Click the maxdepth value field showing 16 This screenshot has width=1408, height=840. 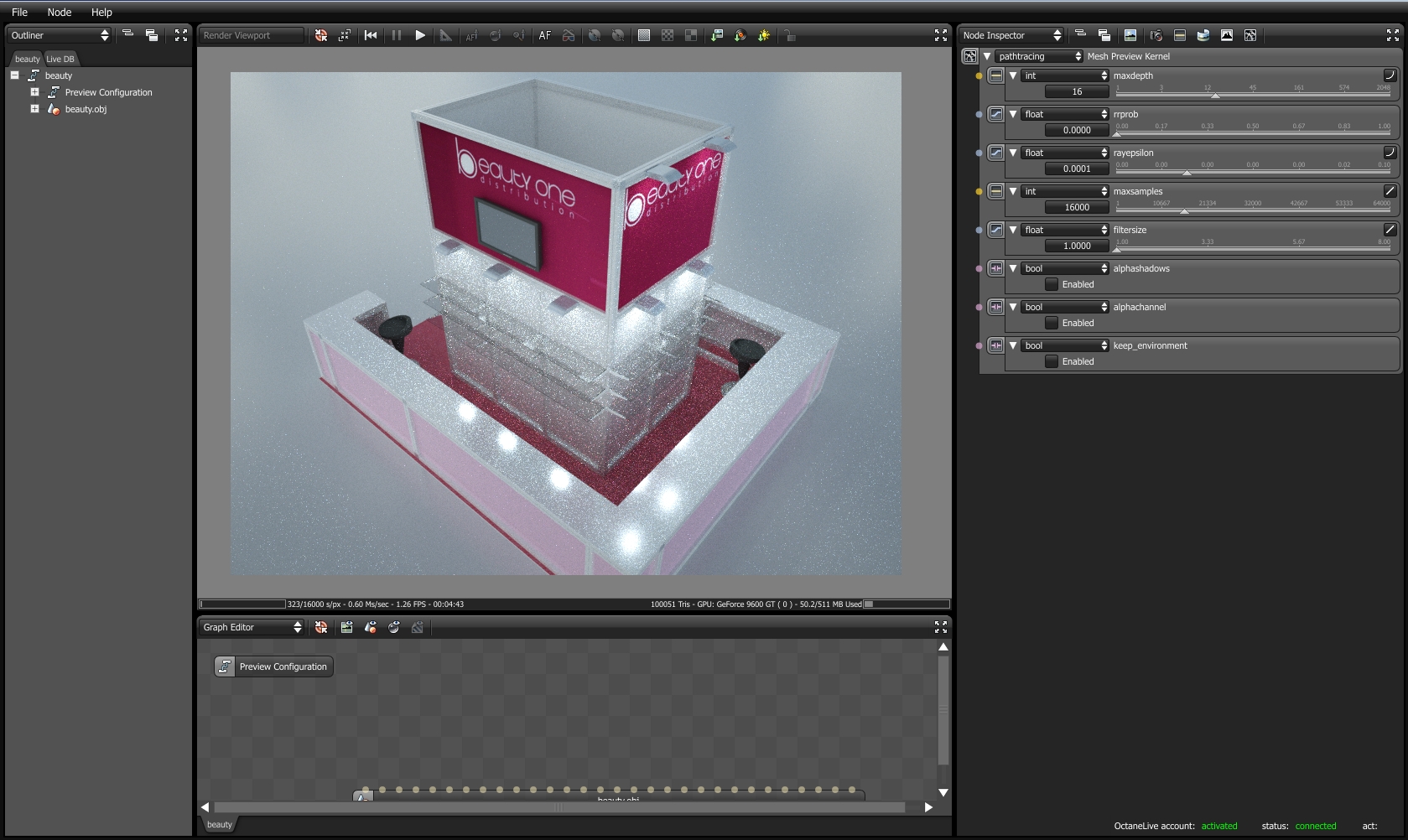pyautogui.click(x=1077, y=91)
